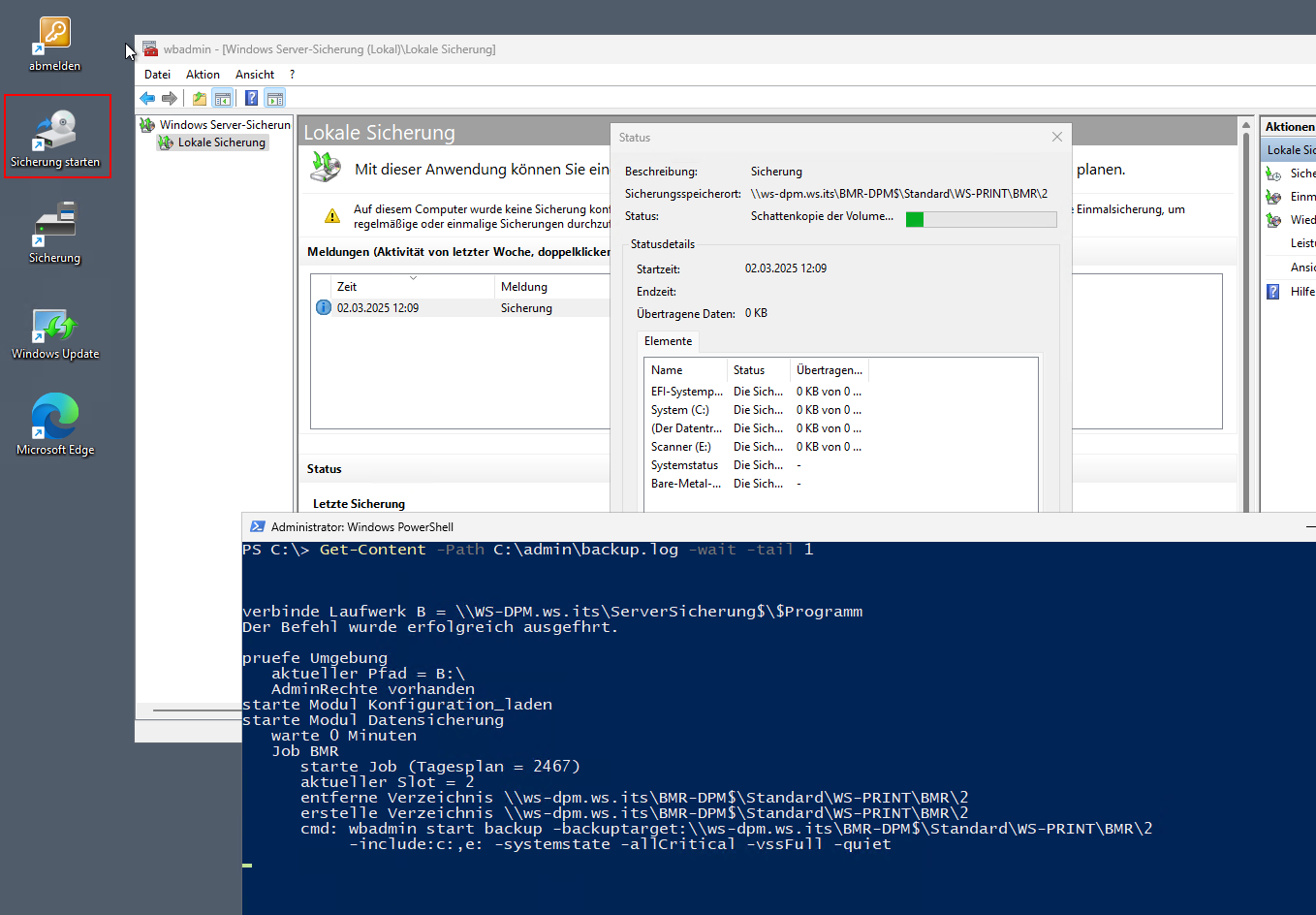Viewport: 1316px width, 915px height.
Task: Open the Sicherung desktop shortcut
Action: coord(55,234)
